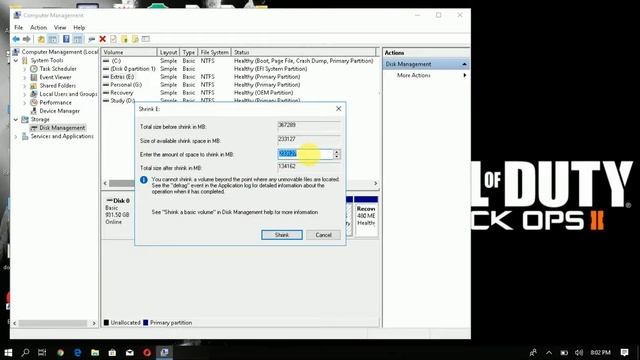The image size is (640, 360).
Task: Click the Forward arrow in the toolbar
Action: (x=27, y=39)
